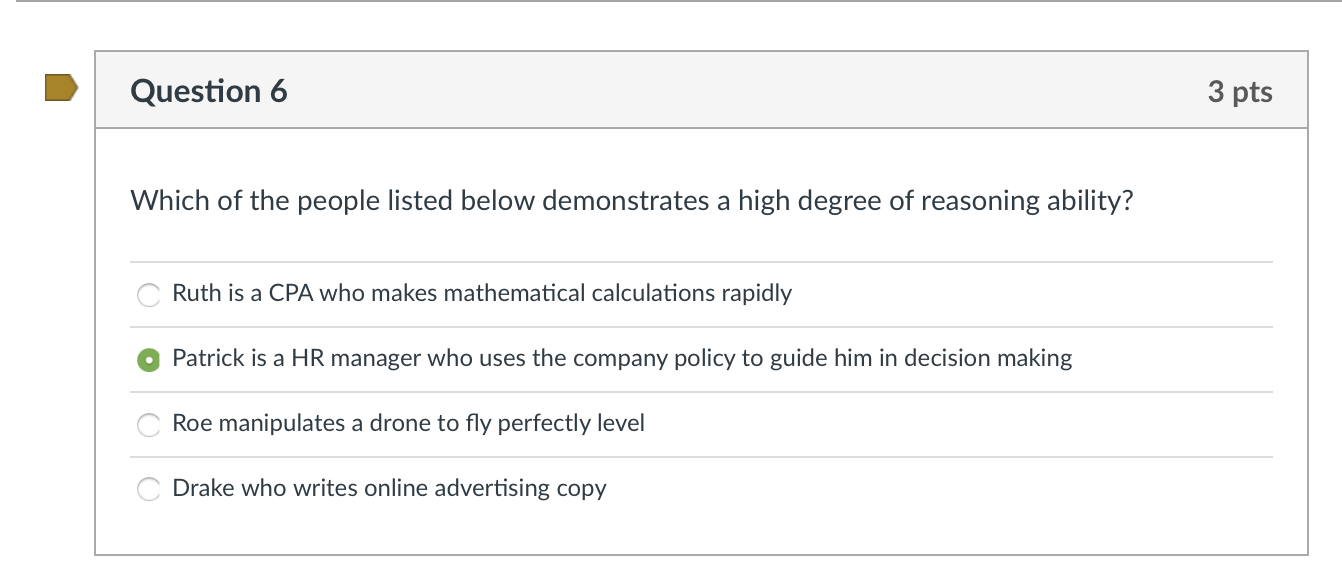
Task: Click the answer text about Patrick's company policy
Action: [621, 358]
